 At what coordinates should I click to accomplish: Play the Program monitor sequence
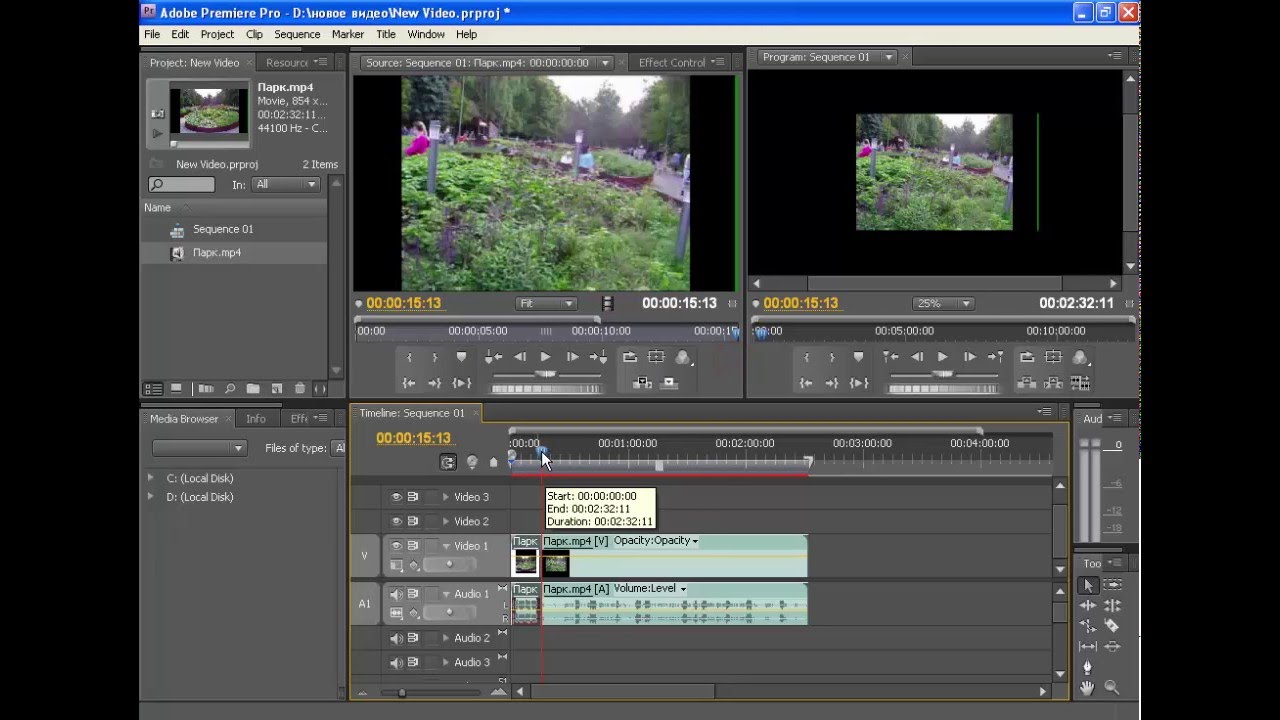click(942, 357)
